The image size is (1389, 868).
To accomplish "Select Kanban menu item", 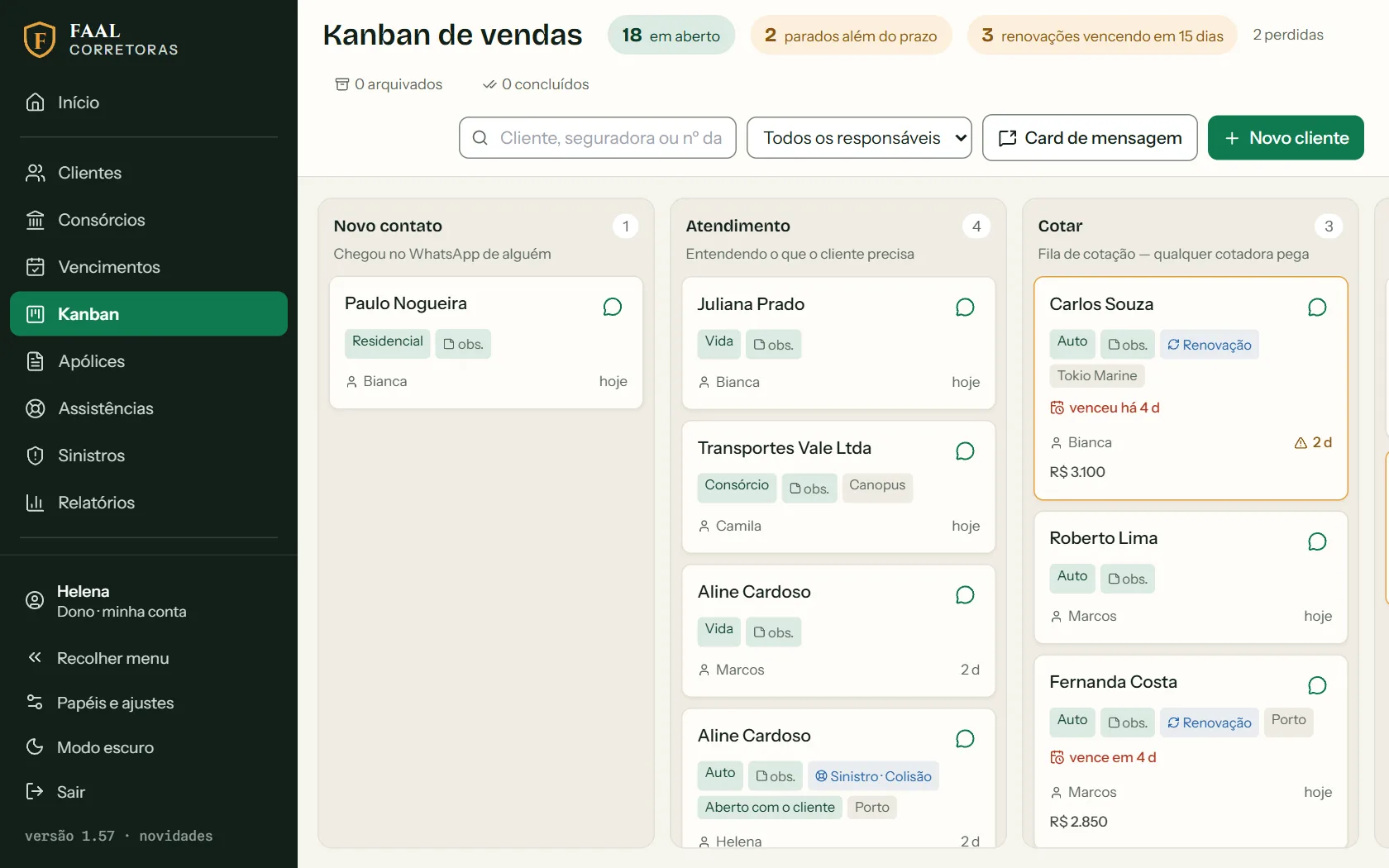I will [149, 314].
